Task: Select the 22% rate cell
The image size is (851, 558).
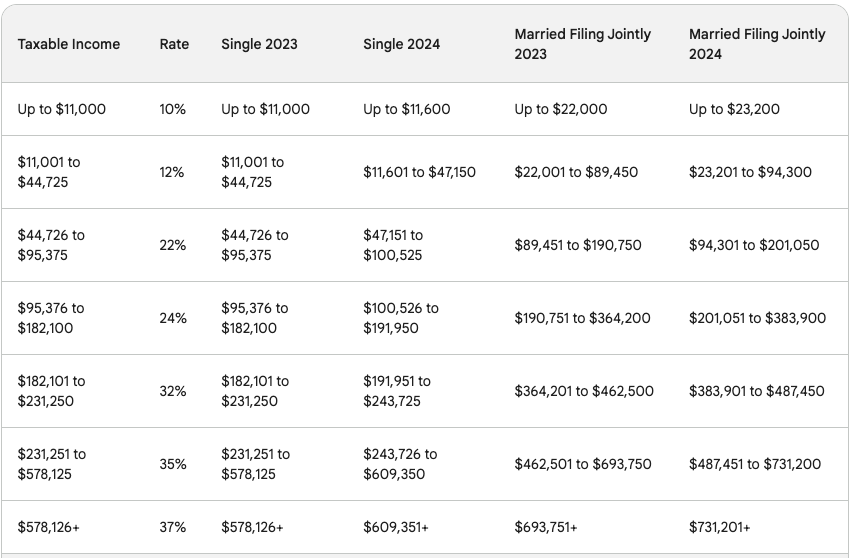Action: tap(173, 245)
